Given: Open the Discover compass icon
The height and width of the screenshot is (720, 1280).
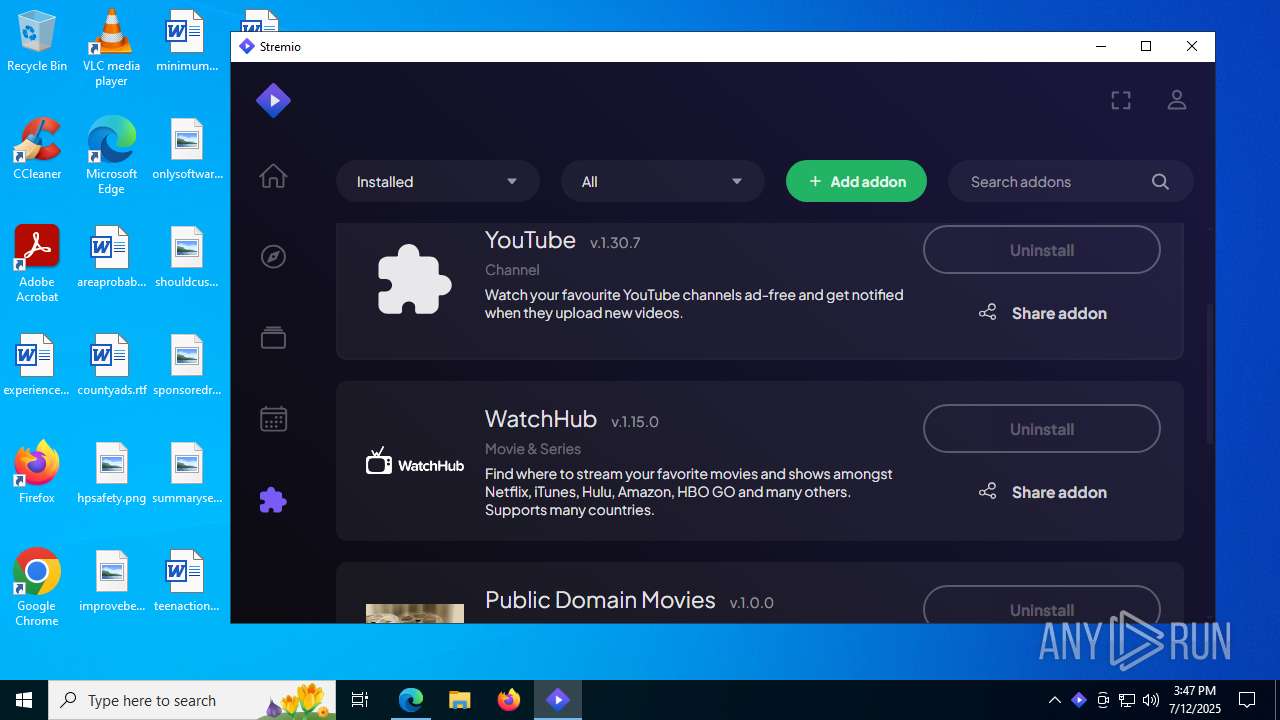Looking at the screenshot, I should pos(273,257).
